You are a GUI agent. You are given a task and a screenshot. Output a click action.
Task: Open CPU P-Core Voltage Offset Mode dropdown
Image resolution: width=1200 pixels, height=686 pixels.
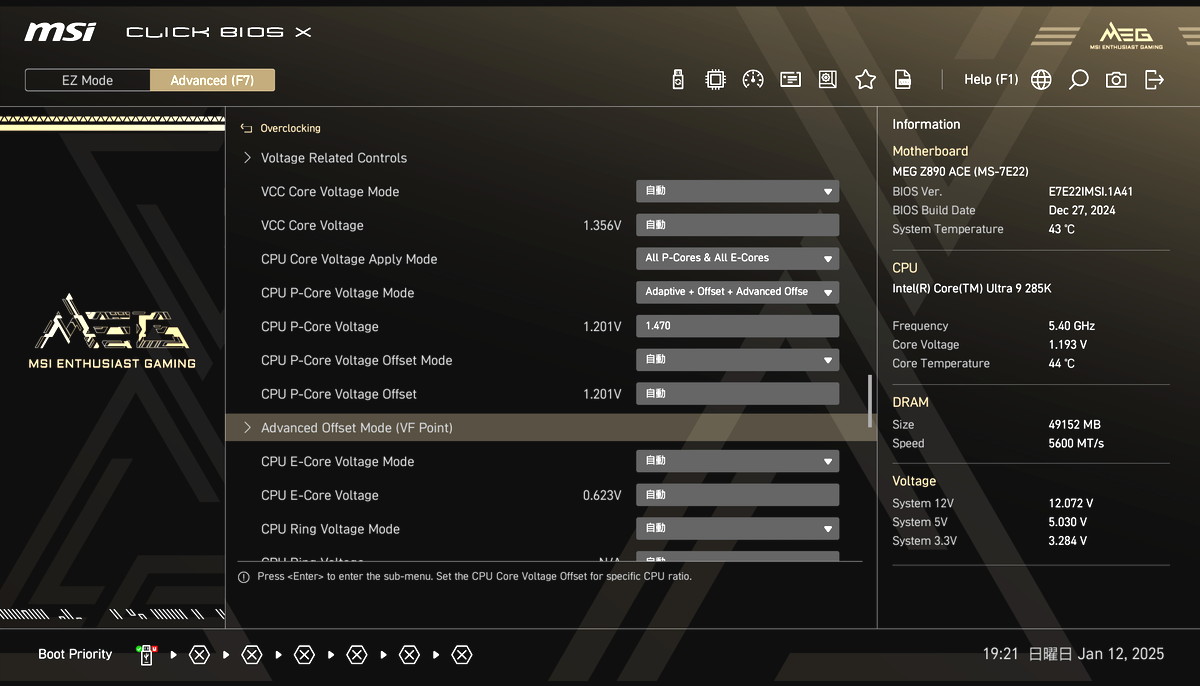pyautogui.click(x=738, y=359)
